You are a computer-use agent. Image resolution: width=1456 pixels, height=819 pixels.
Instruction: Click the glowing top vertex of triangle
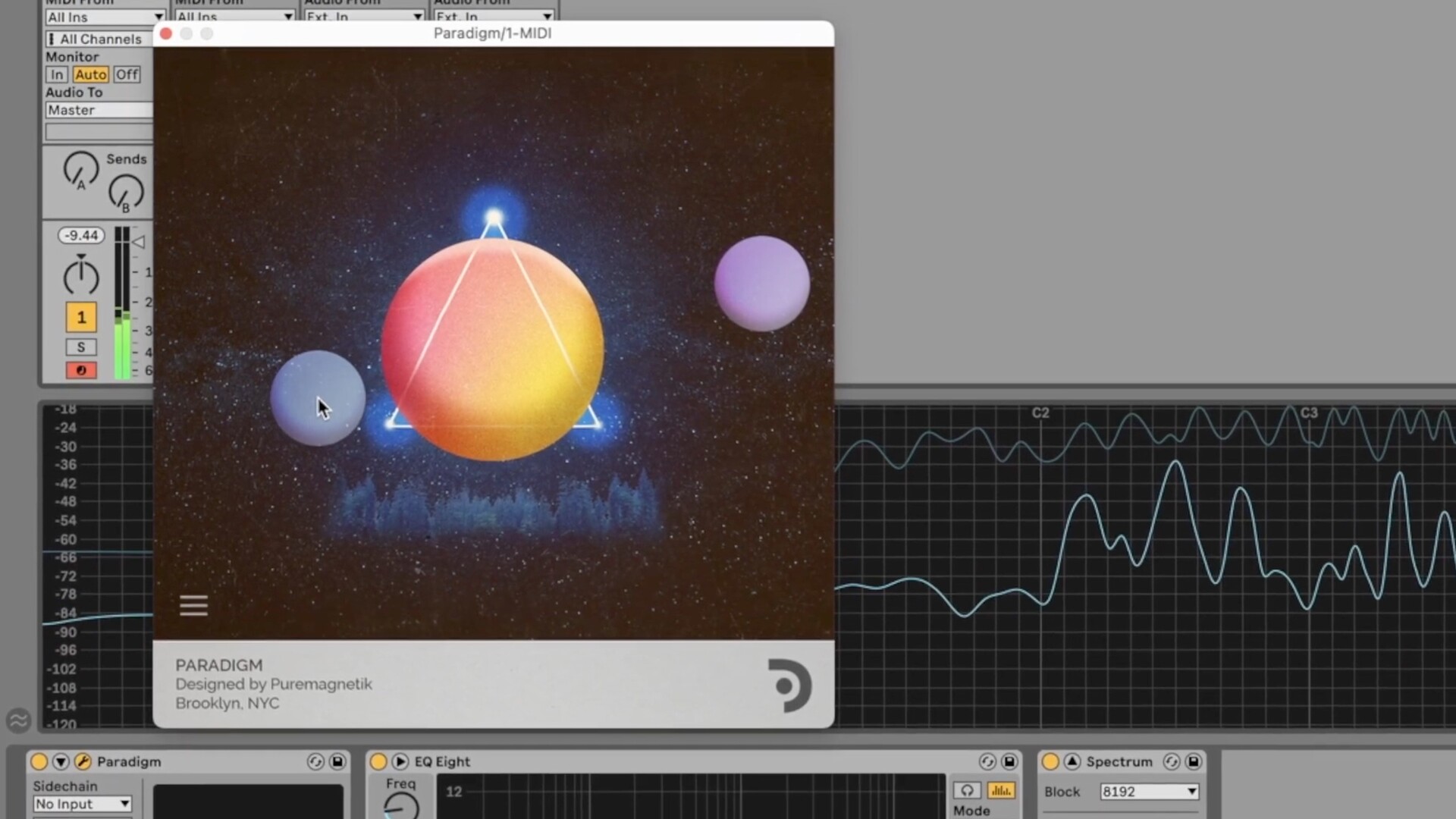(x=494, y=218)
